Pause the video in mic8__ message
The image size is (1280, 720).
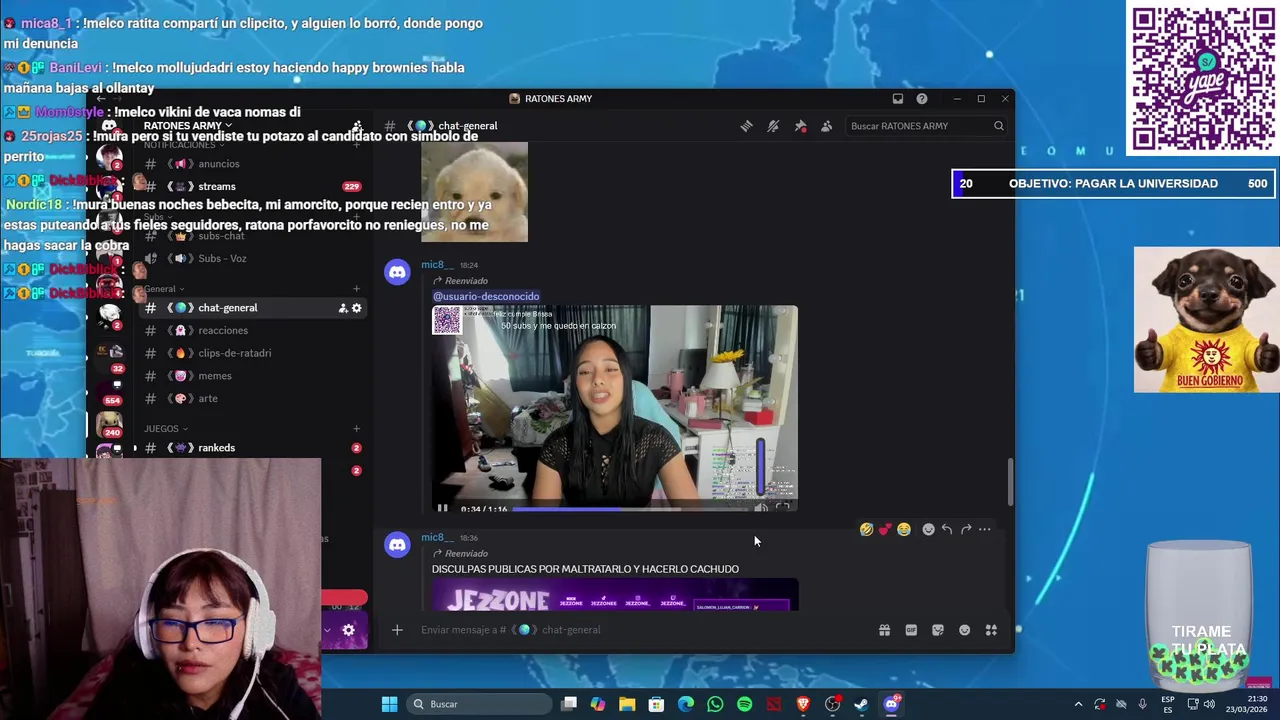(x=442, y=508)
